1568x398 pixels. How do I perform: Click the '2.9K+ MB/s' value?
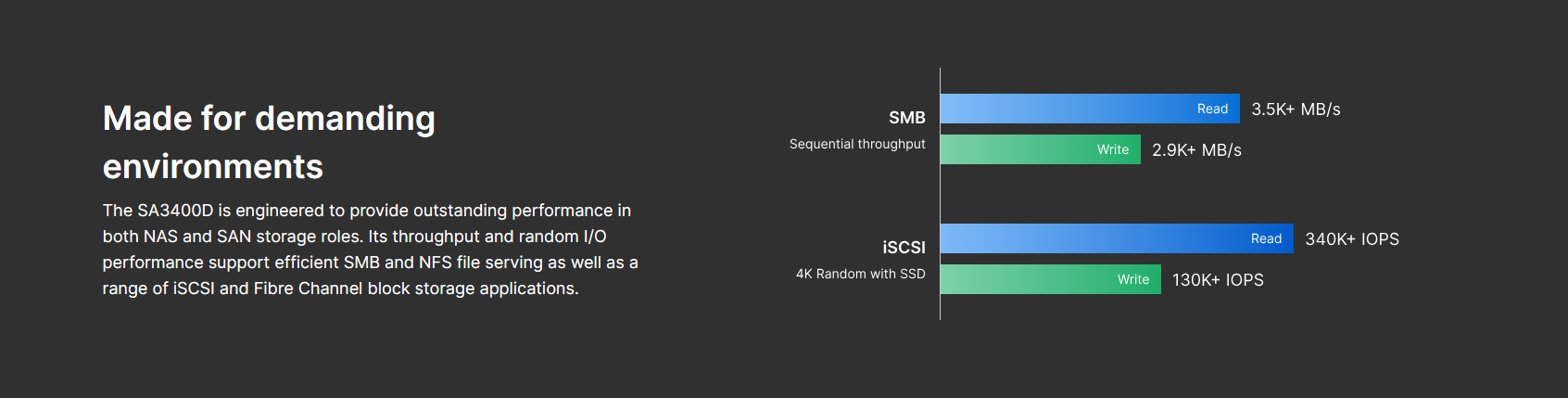[x=1196, y=150]
